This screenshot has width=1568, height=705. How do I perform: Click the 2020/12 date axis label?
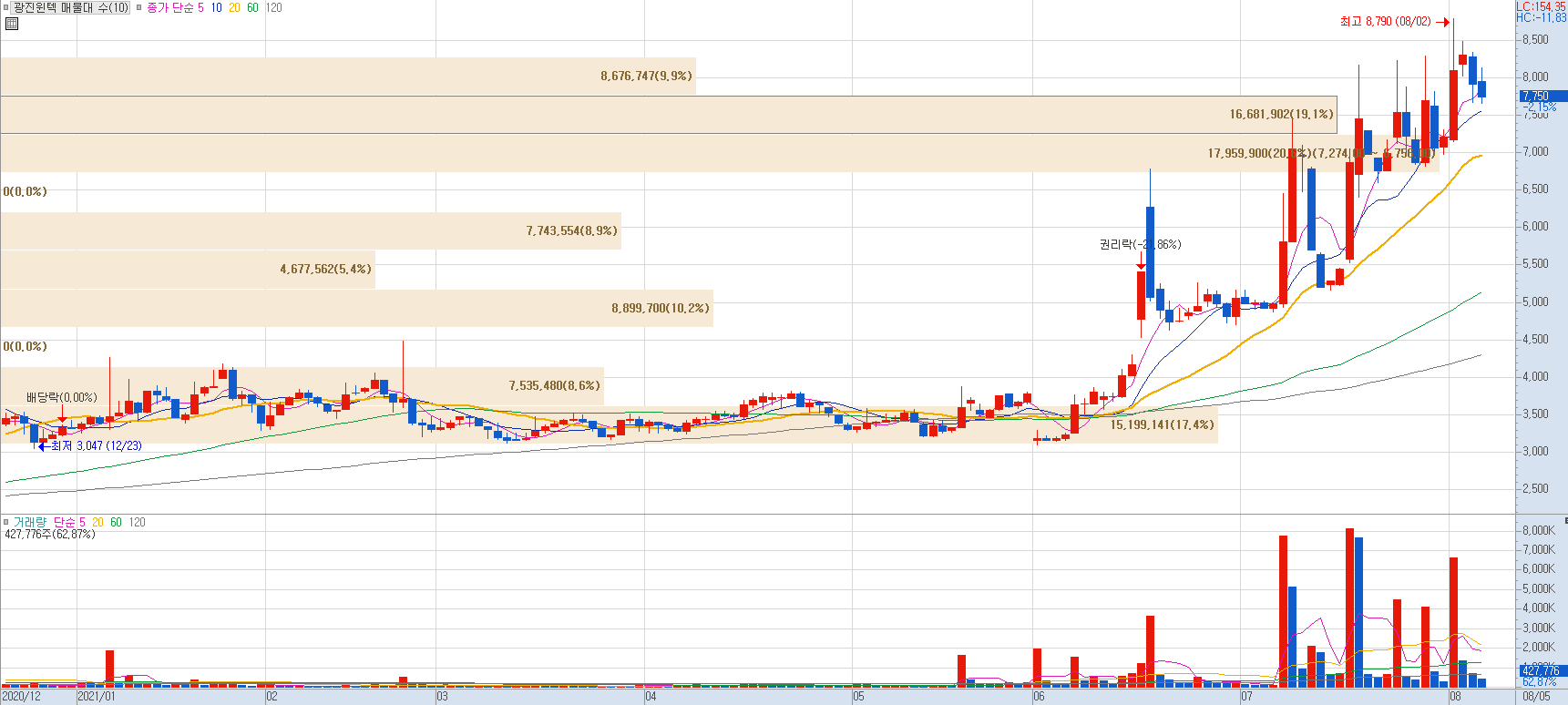tap(22, 697)
